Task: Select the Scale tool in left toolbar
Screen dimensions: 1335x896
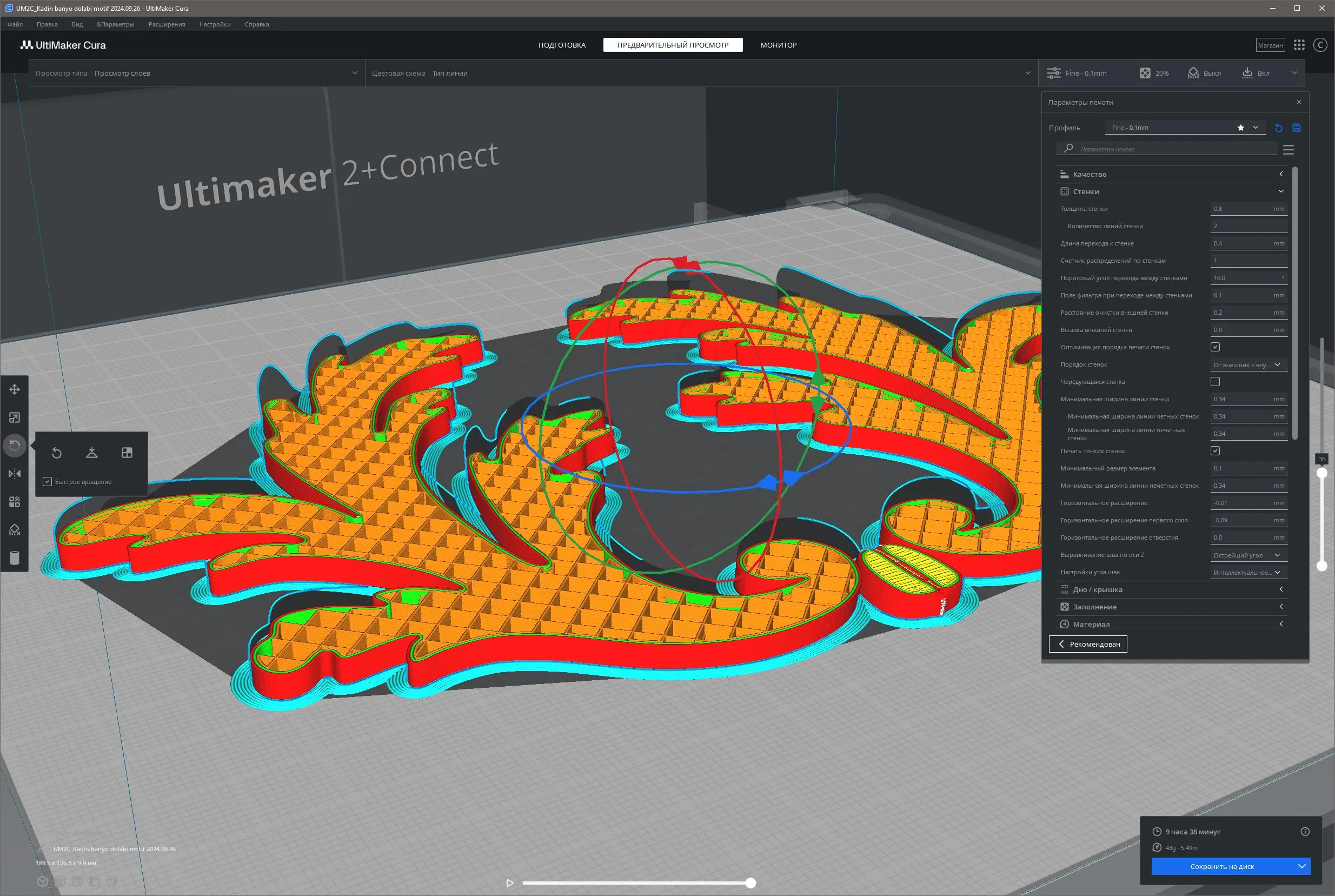Action: pyautogui.click(x=15, y=417)
